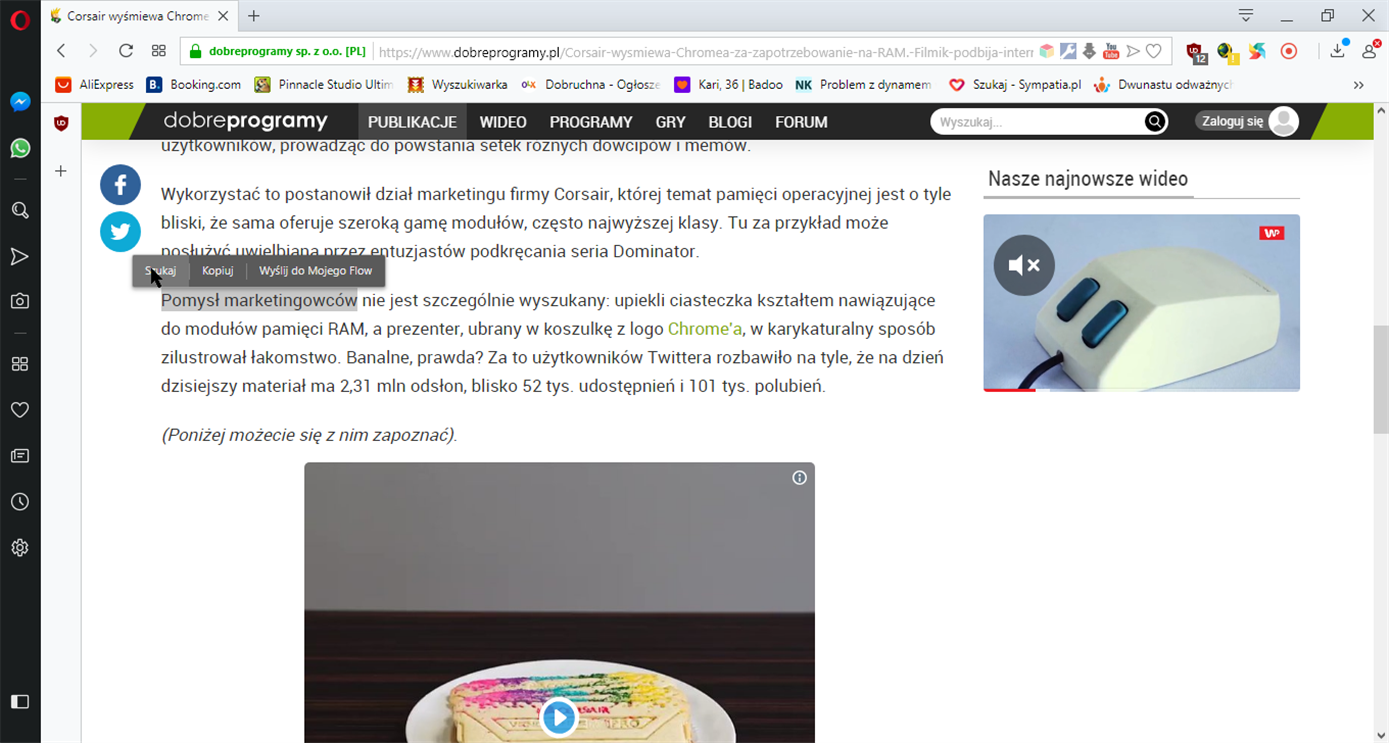Go back to the previous page
The width and height of the screenshot is (1389, 743).
(x=62, y=51)
